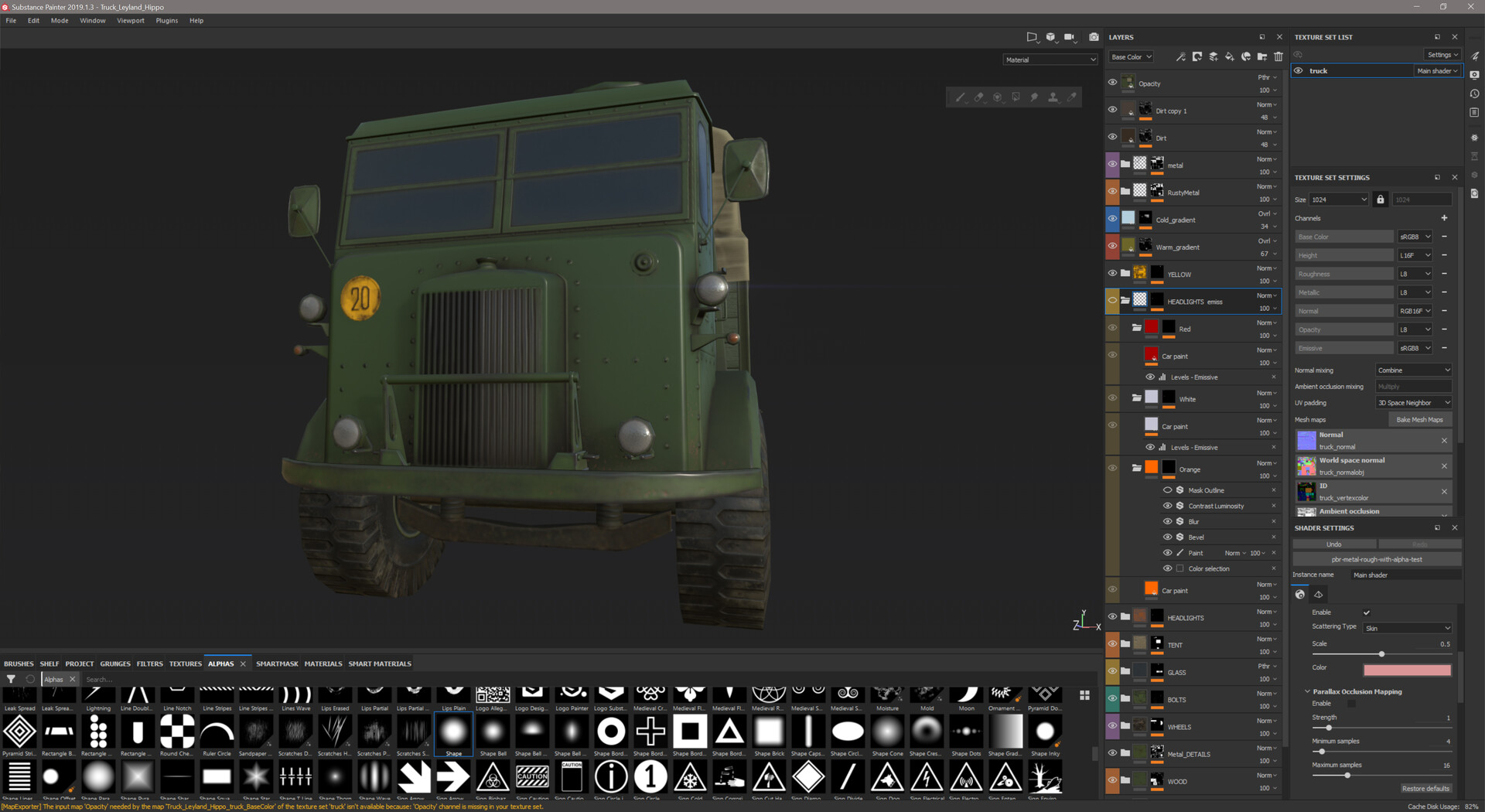Open the Base Color channel dropdown
The image size is (1485, 812).
click(1415, 237)
